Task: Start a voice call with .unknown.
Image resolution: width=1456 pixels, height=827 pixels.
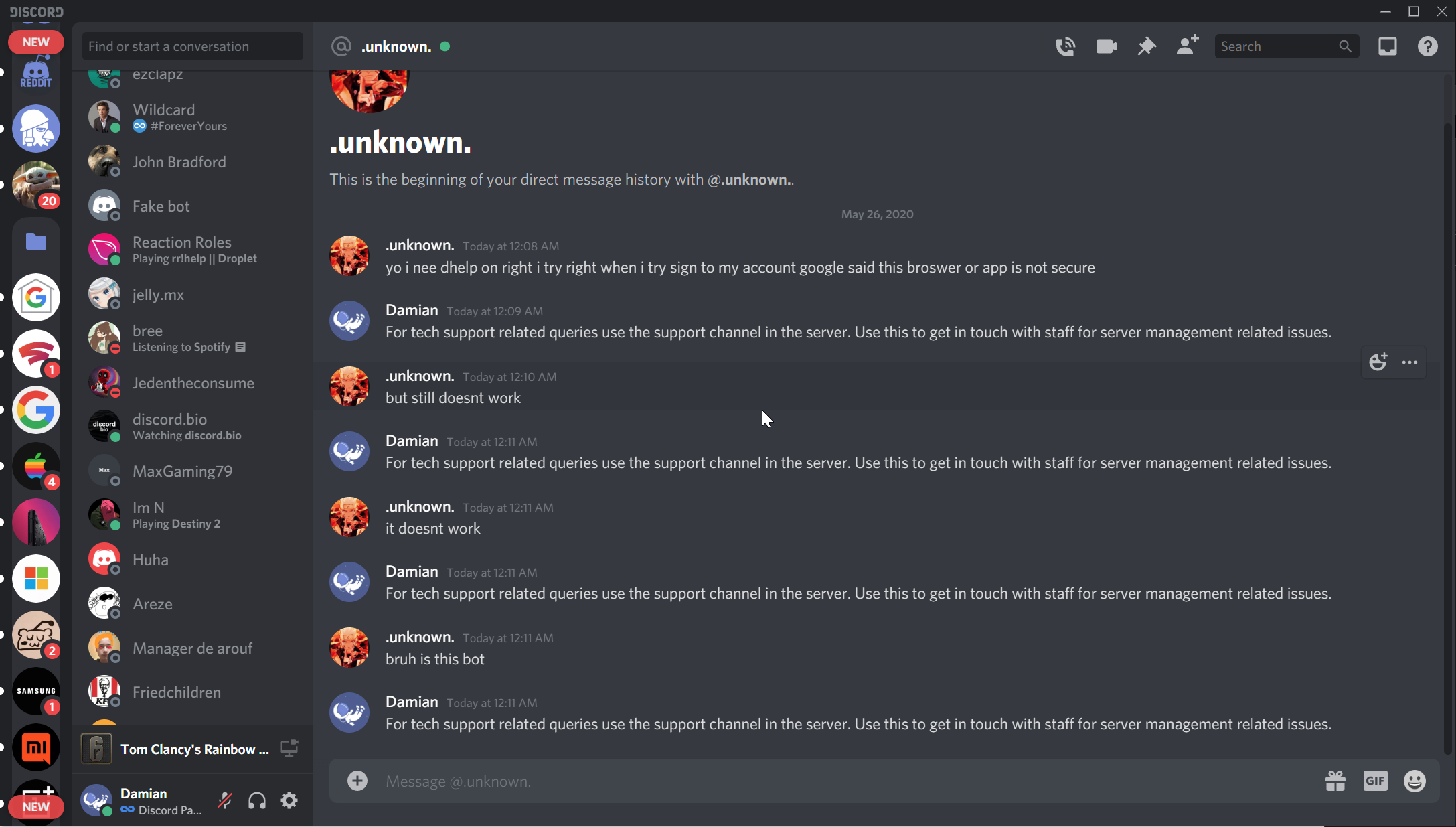Action: click(1065, 46)
